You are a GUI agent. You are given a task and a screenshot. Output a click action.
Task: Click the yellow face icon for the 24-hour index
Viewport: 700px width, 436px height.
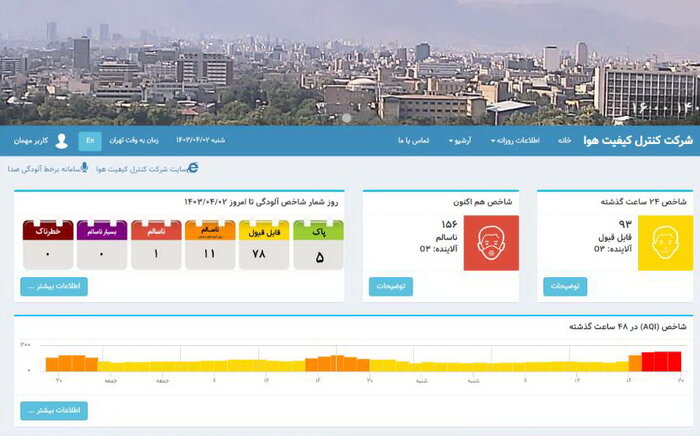tap(665, 243)
